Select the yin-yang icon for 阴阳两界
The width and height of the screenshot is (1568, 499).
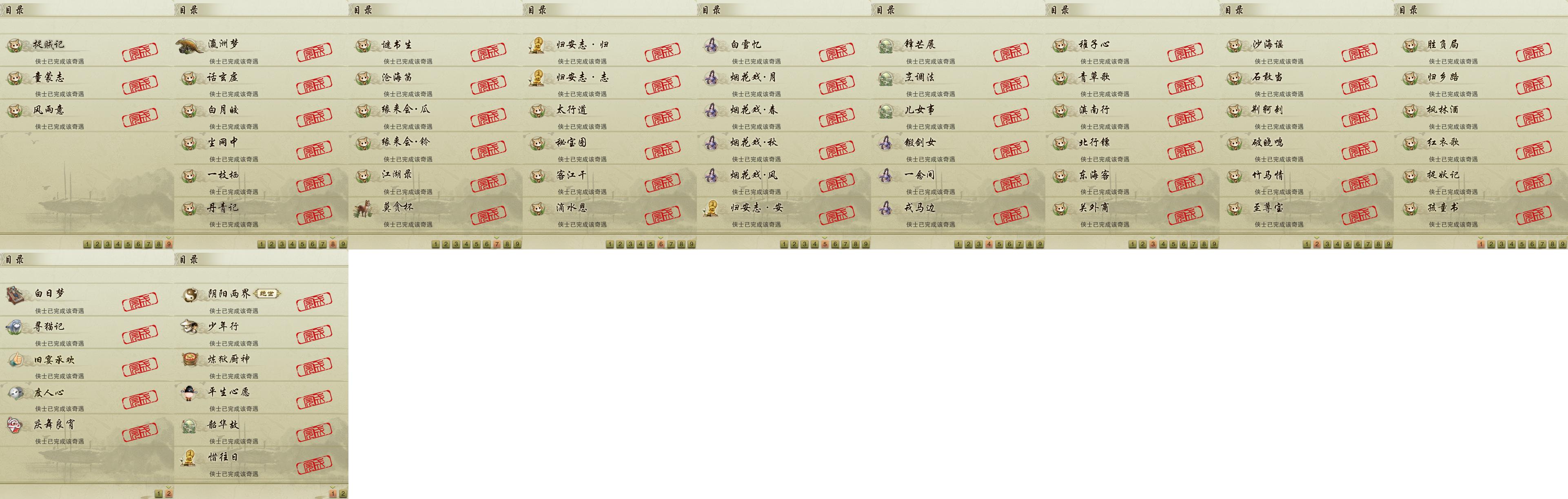click(x=190, y=294)
